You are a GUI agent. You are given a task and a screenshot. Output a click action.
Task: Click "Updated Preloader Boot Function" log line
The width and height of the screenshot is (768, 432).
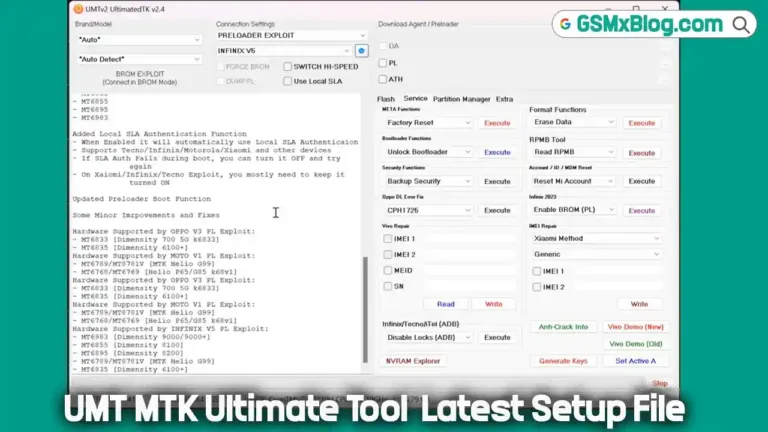click(x=142, y=199)
